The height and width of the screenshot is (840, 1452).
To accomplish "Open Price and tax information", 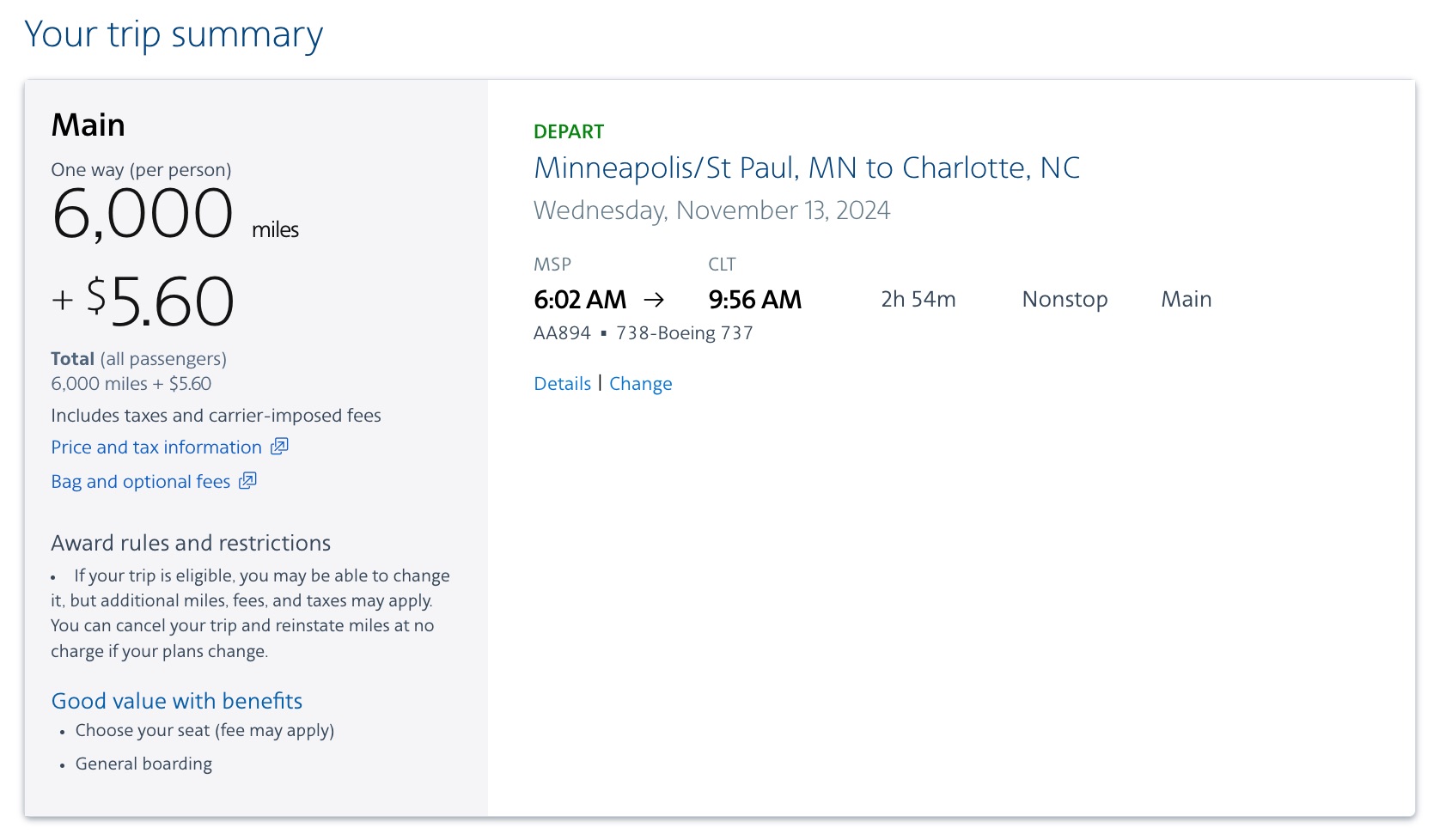I will point(156,446).
